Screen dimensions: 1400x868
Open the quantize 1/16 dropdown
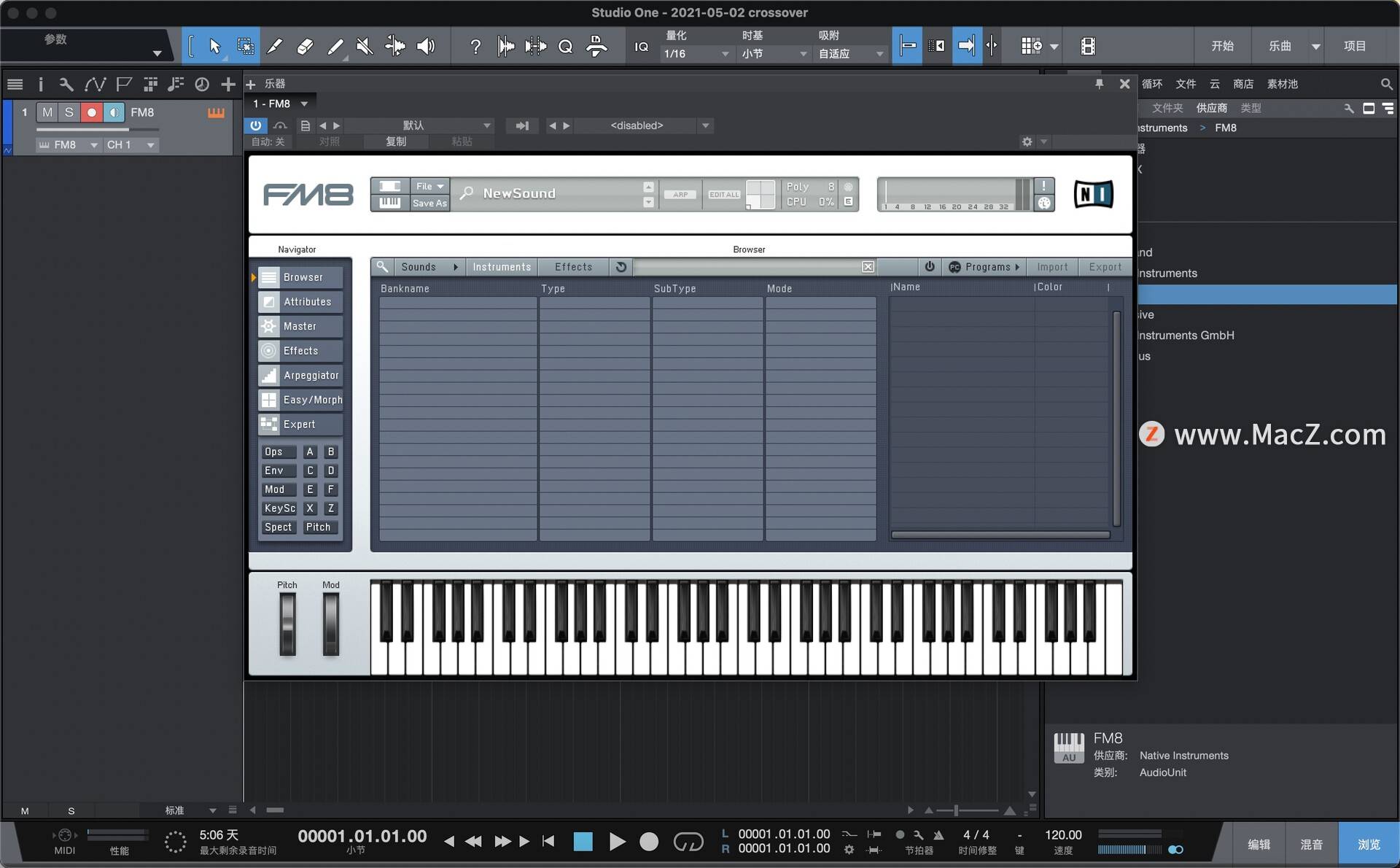tap(696, 54)
